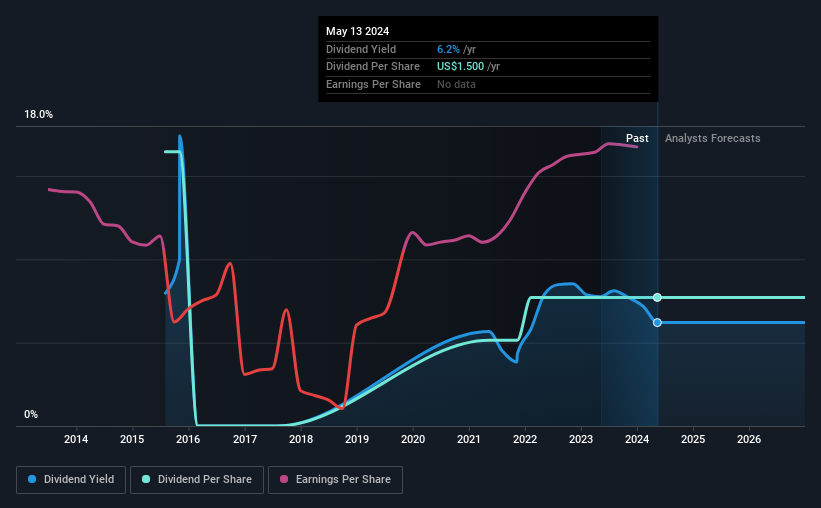821x508 pixels.
Task: Click the blue Dividend Yield data point marker
Action: tap(657, 323)
